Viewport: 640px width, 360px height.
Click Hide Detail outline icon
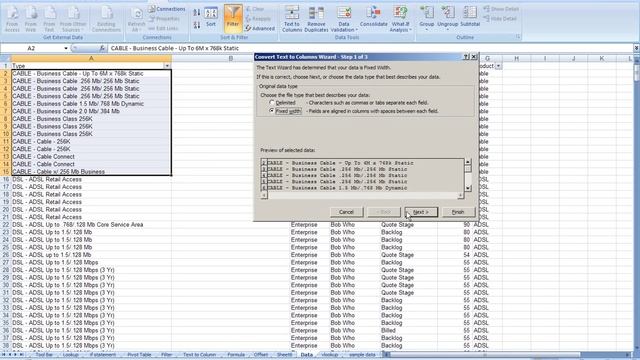click(x=500, y=19)
